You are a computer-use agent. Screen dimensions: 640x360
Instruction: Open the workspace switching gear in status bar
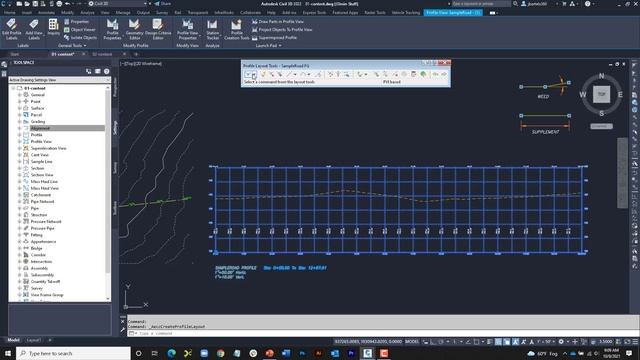[x=561, y=342]
